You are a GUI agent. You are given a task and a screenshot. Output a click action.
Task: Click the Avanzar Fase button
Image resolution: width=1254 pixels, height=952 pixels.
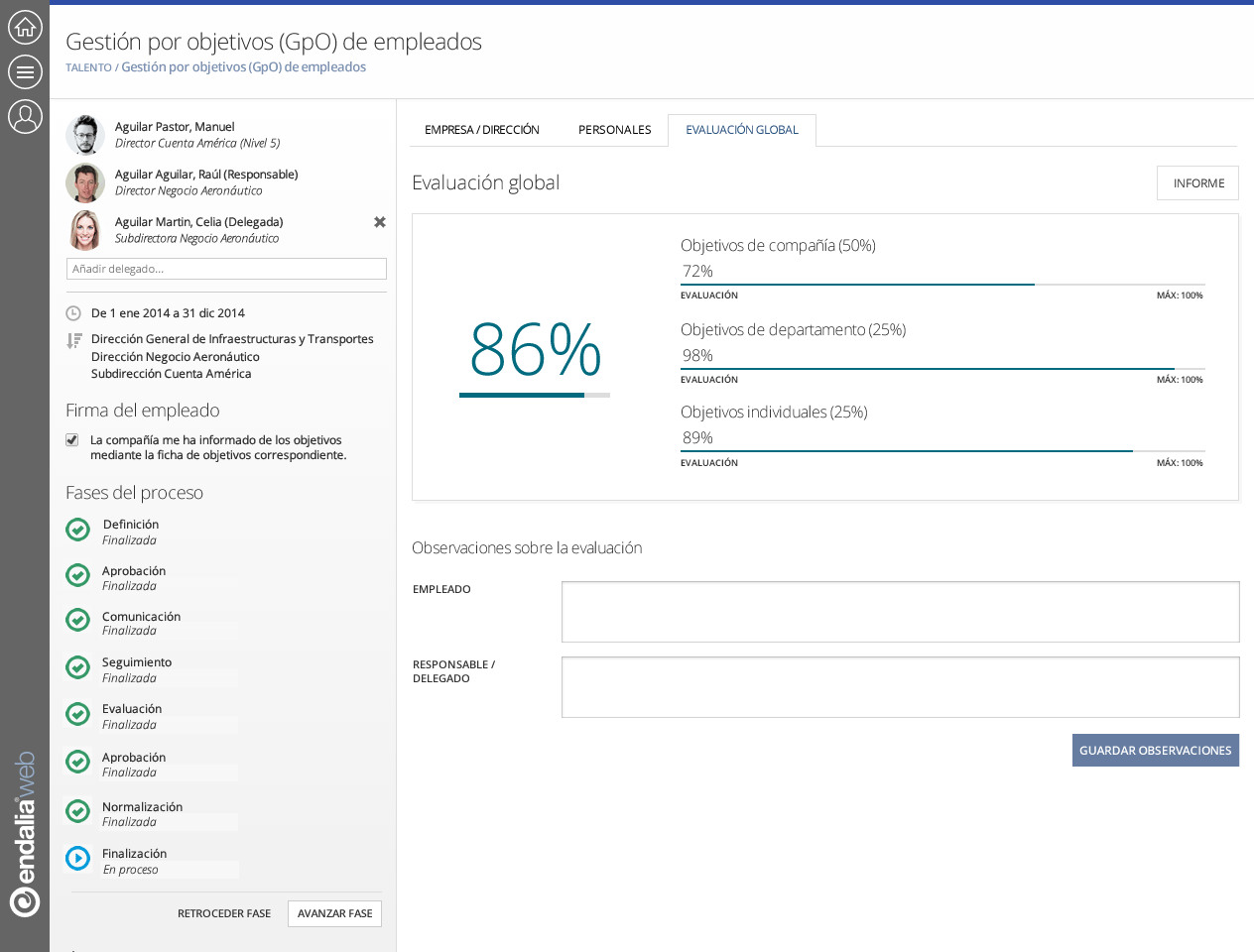click(x=334, y=913)
